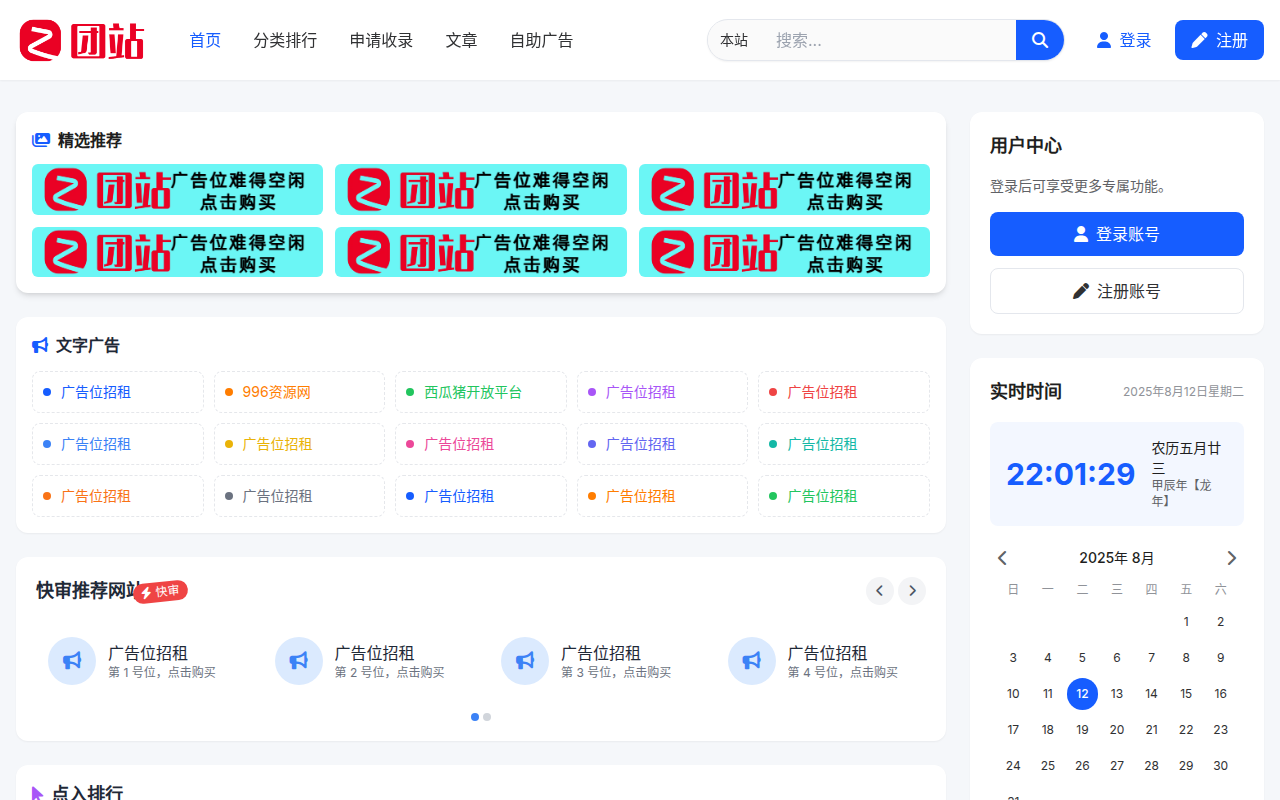Click megaphone icon for 第 4 号位 ad

[x=752, y=661]
